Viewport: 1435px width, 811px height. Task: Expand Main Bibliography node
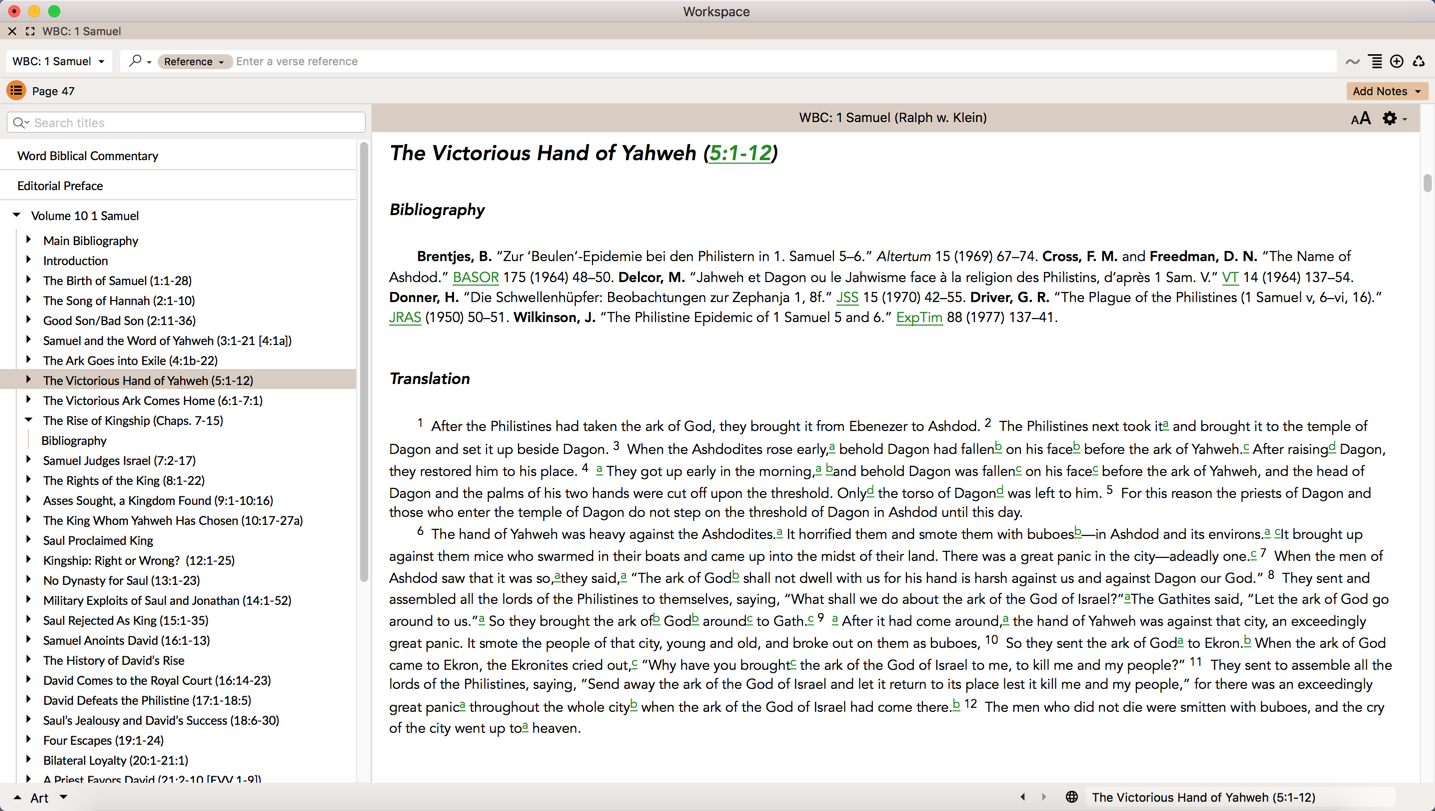point(29,240)
